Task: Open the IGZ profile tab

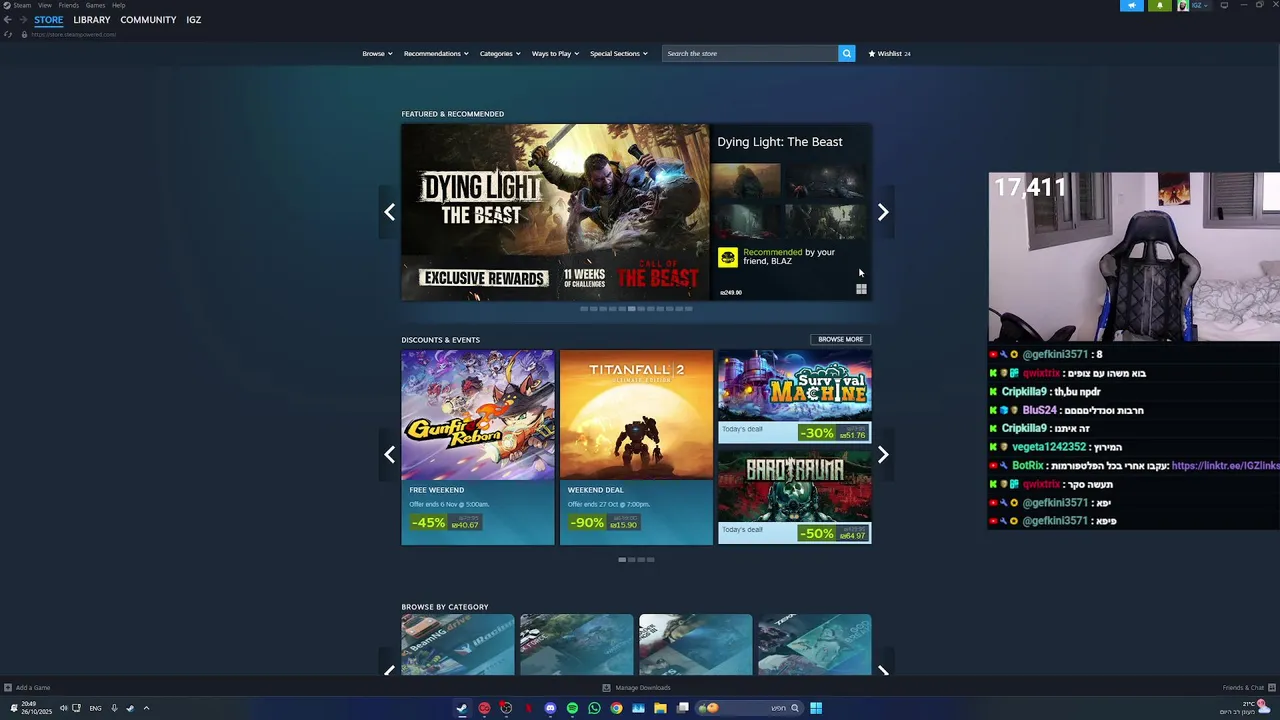Action: [194, 20]
